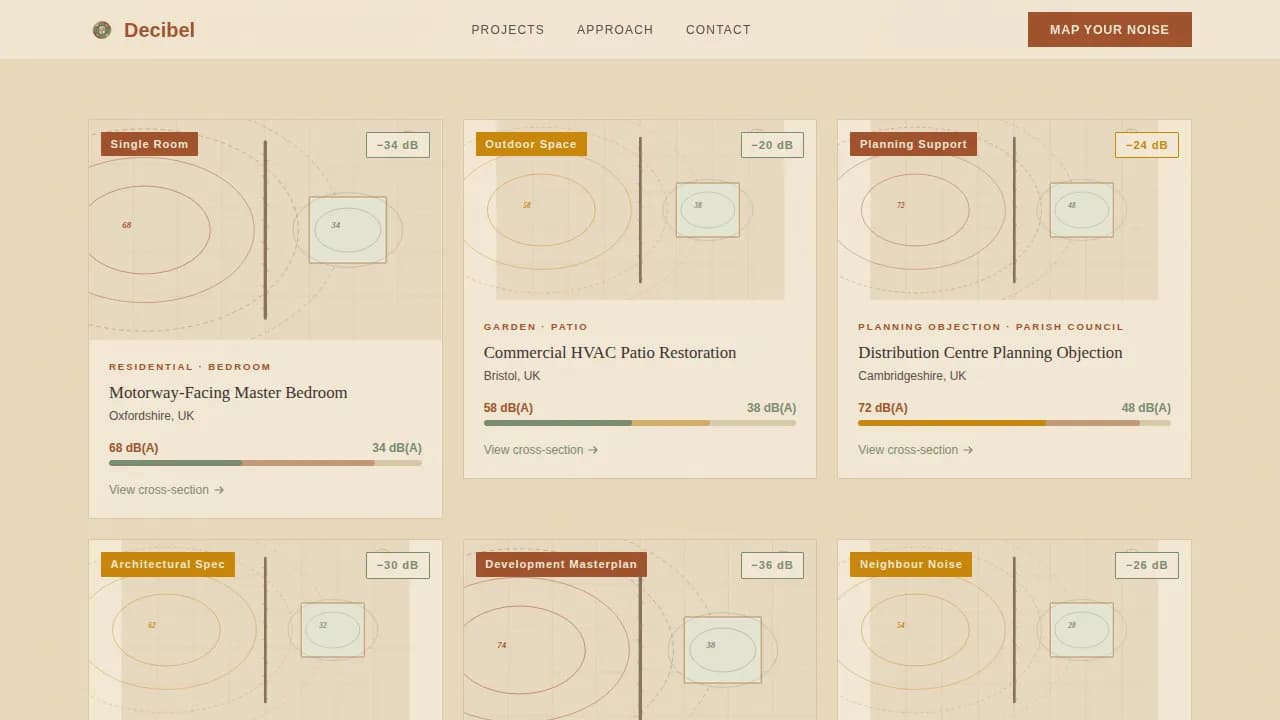Click the −34 dB badge

tap(398, 145)
